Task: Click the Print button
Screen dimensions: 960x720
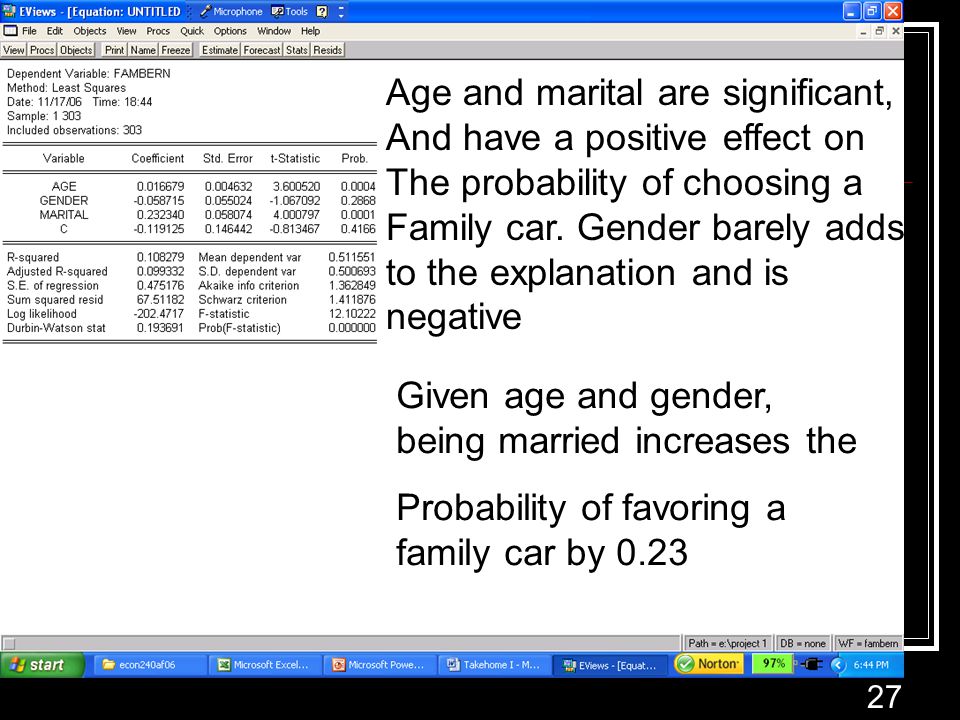Action: (x=114, y=50)
